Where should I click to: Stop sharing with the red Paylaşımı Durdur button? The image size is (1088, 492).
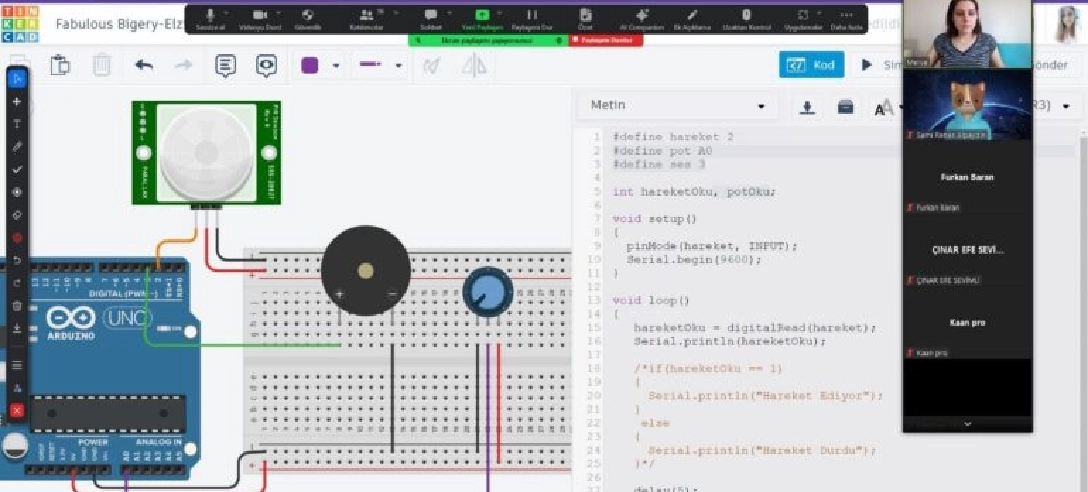601,40
